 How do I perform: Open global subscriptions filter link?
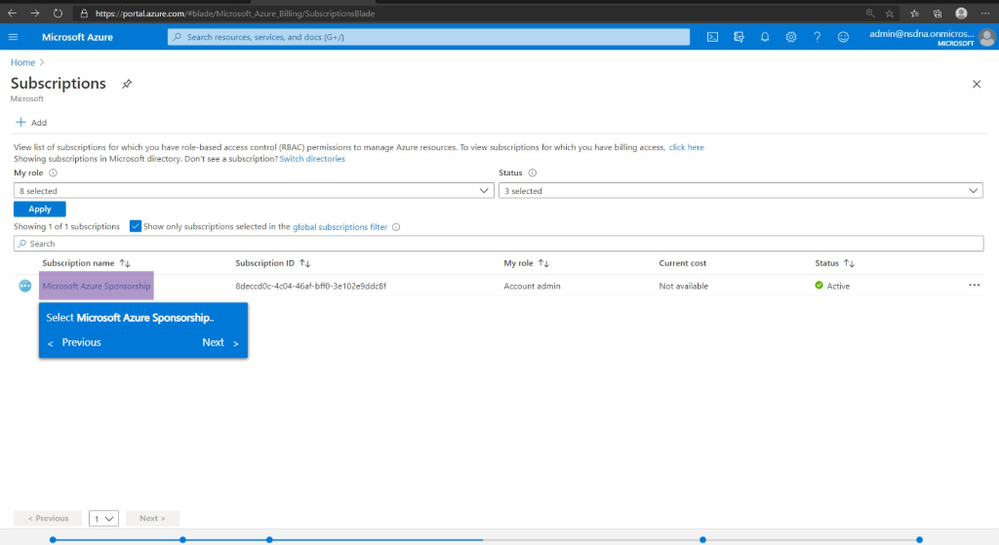tap(340, 227)
